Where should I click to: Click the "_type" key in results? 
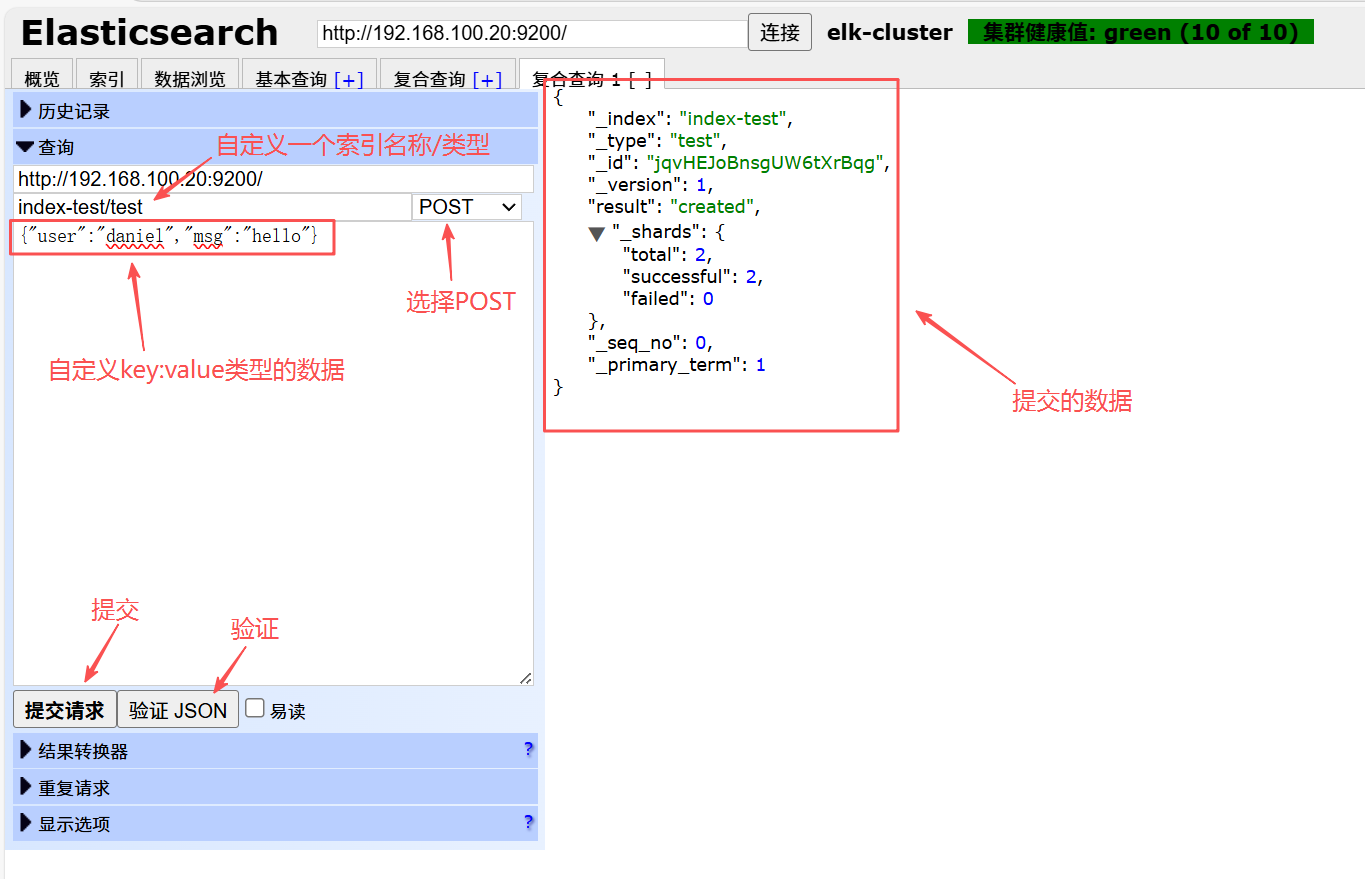(623, 141)
